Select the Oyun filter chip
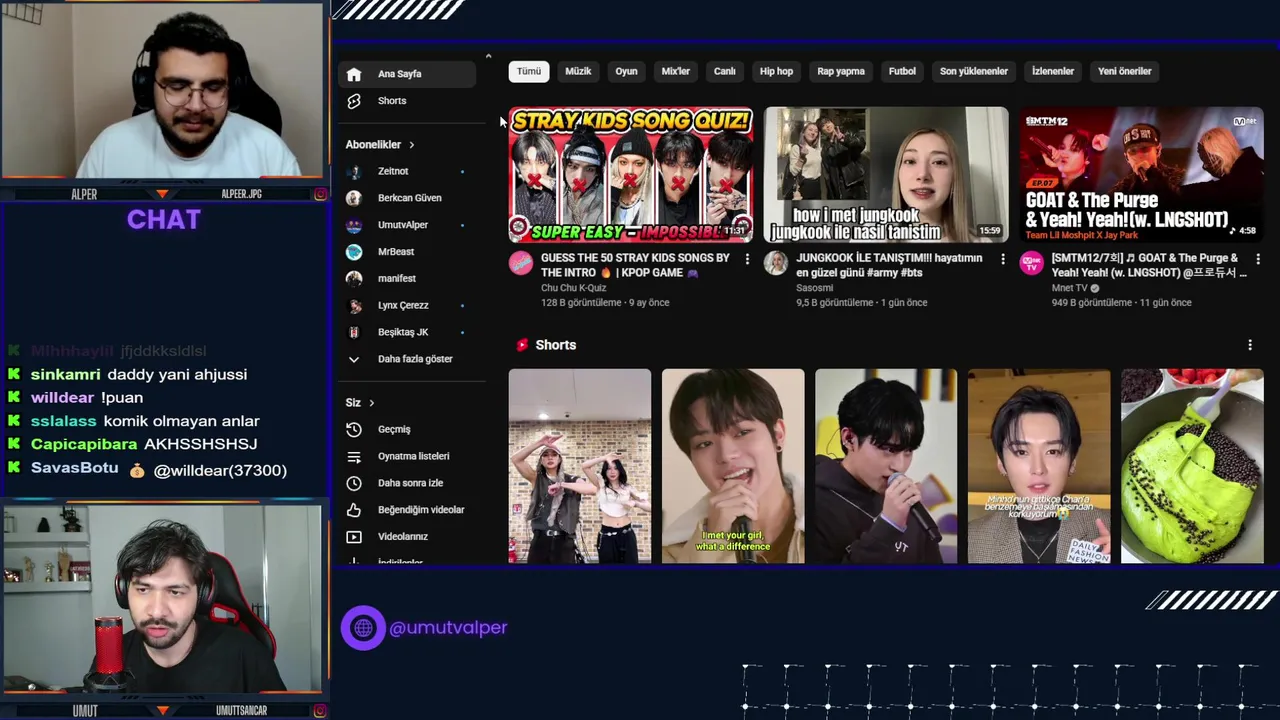 coord(626,71)
